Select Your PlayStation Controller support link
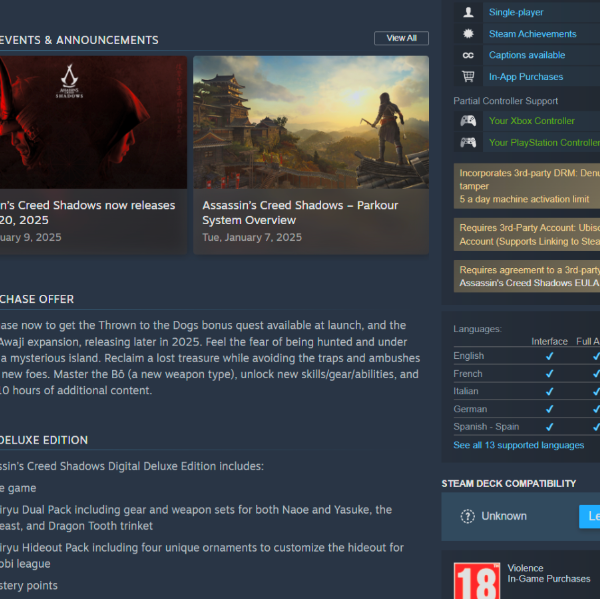Viewport: 600px width, 599px height. [x=544, y=142]
